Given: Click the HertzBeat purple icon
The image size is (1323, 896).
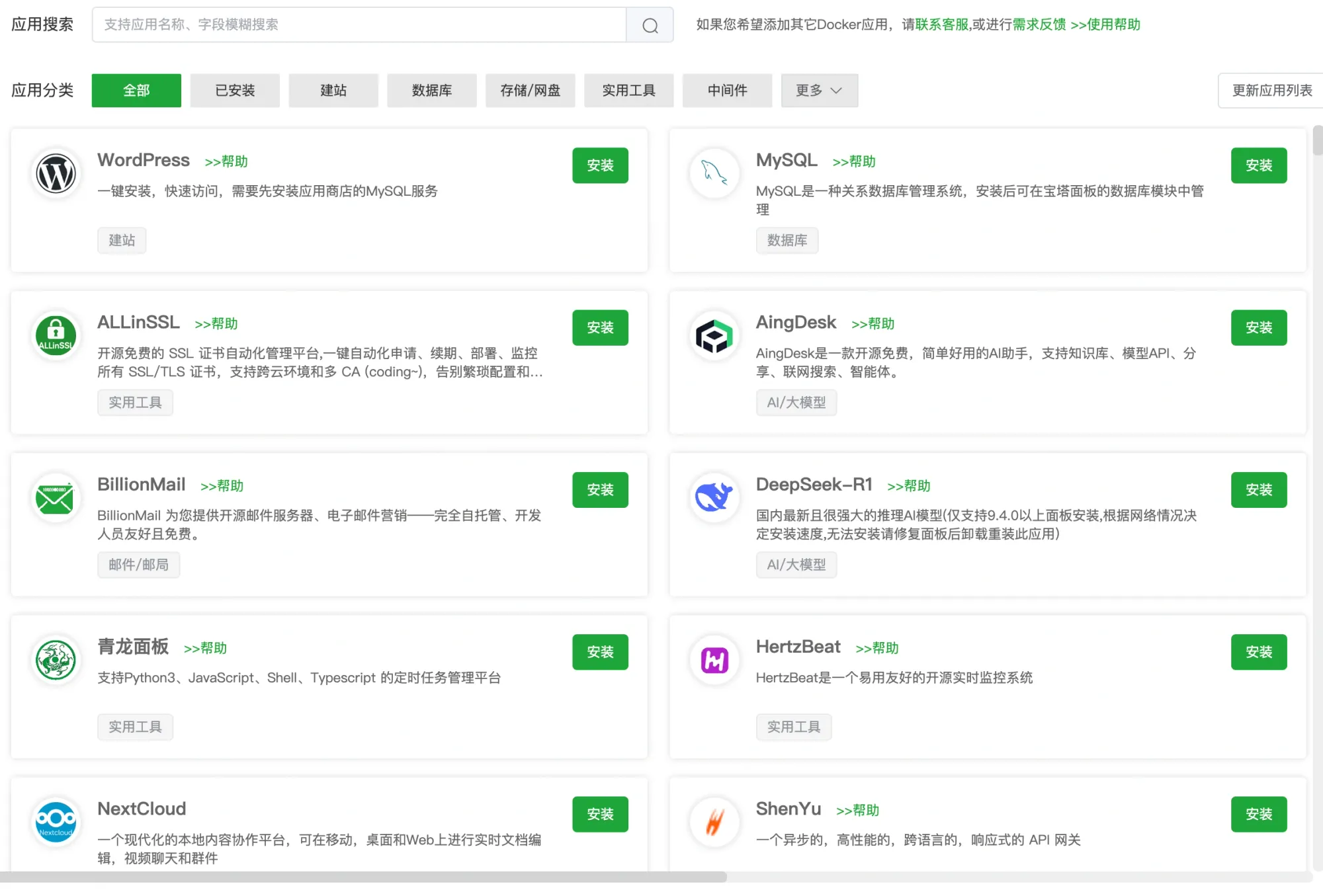Looking at the screenshot, I should point(714,660).
